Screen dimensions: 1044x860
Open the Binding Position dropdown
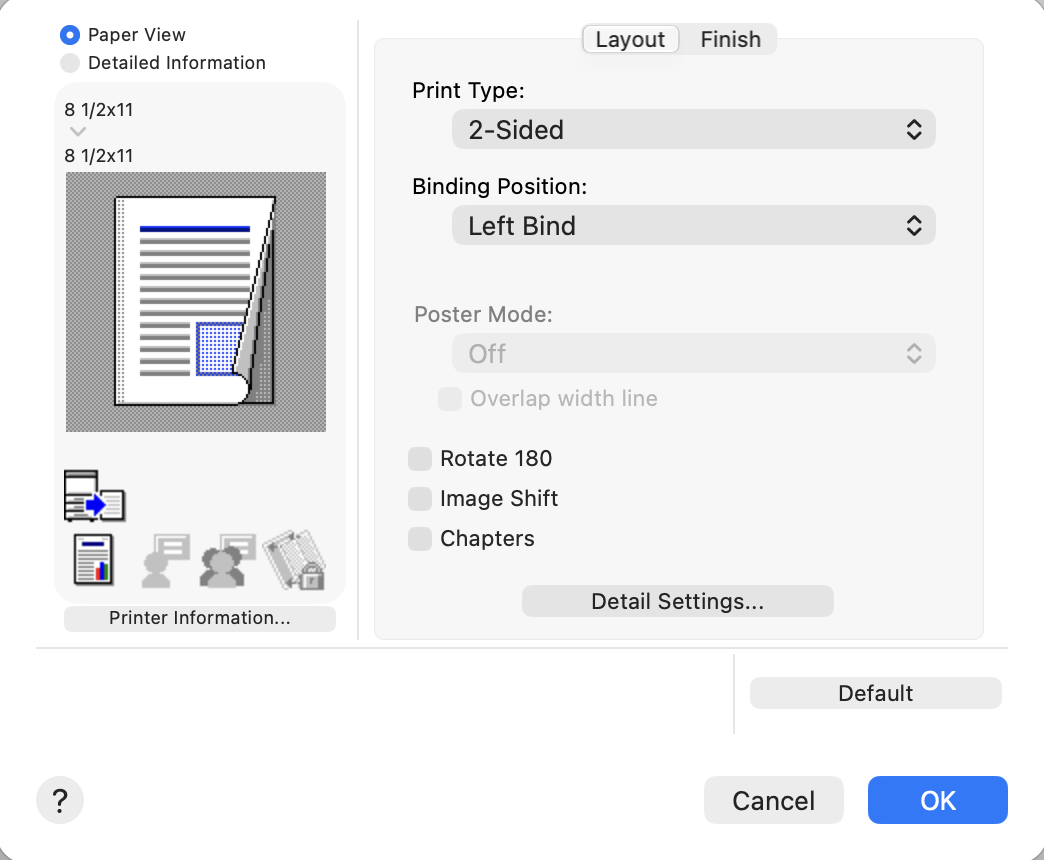click(x=694, y=225)
